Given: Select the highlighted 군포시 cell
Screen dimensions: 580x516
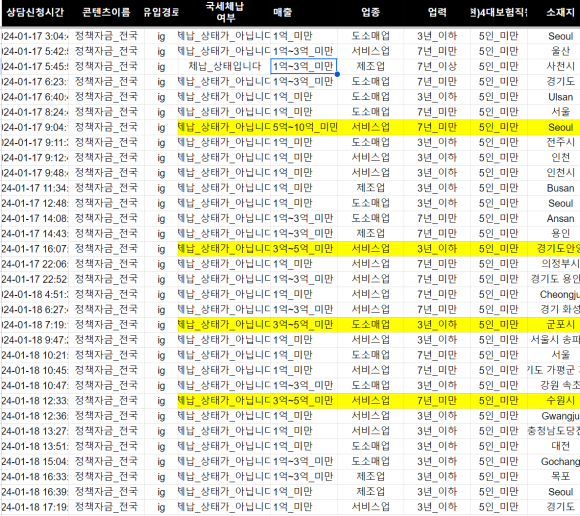Looking at the screenshot, I should pos(560,324).
